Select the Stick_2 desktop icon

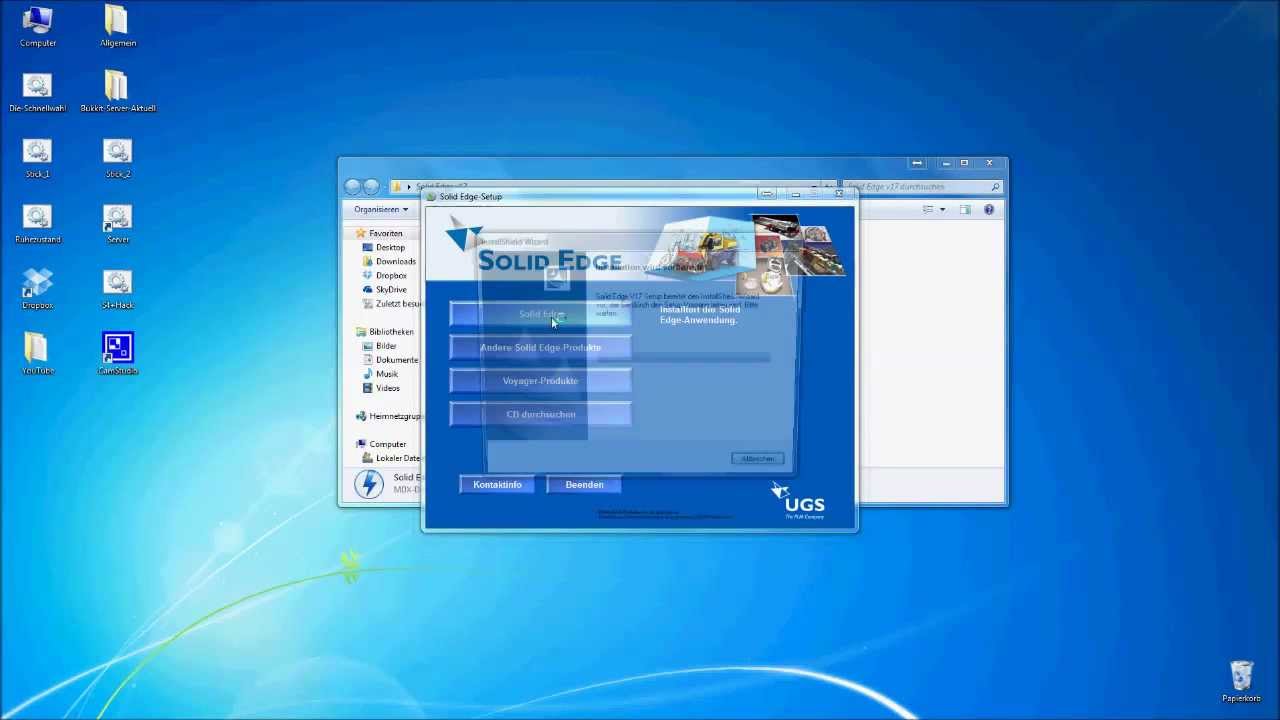pos(117,157)
